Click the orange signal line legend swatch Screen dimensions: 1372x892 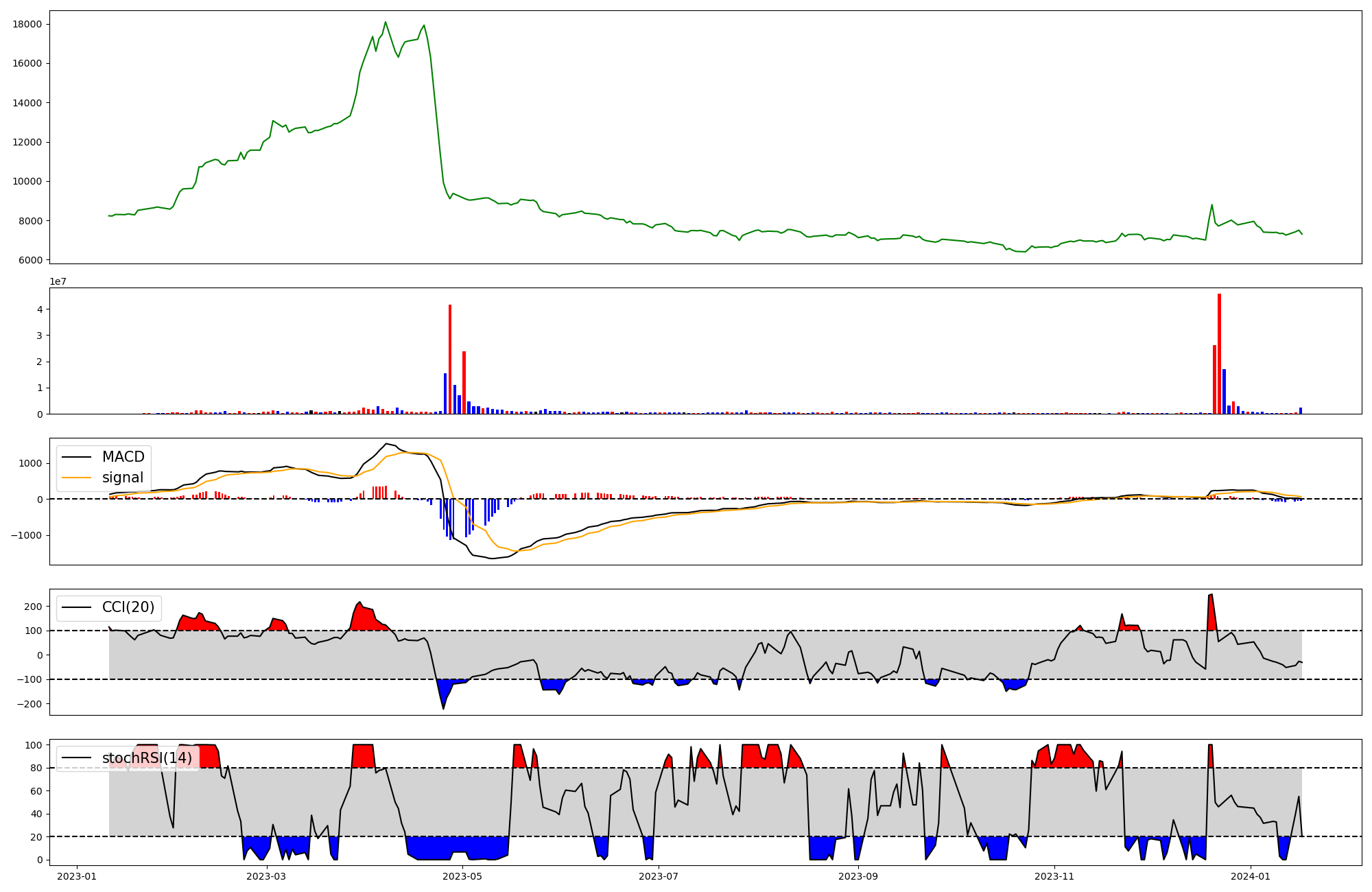pyautogui.click(x=77, y=478)
